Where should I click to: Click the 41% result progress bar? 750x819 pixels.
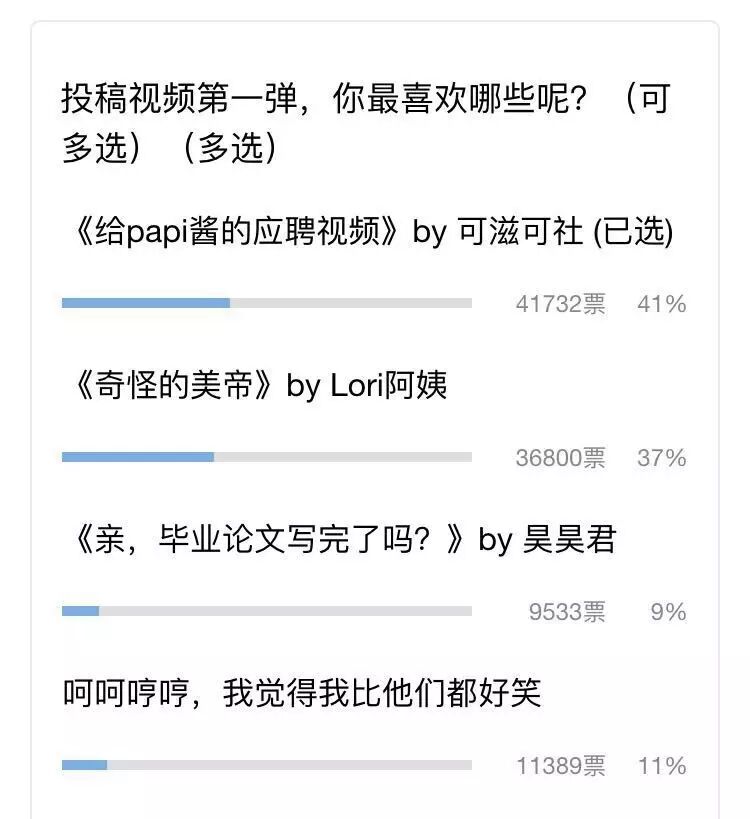(267, 303)
